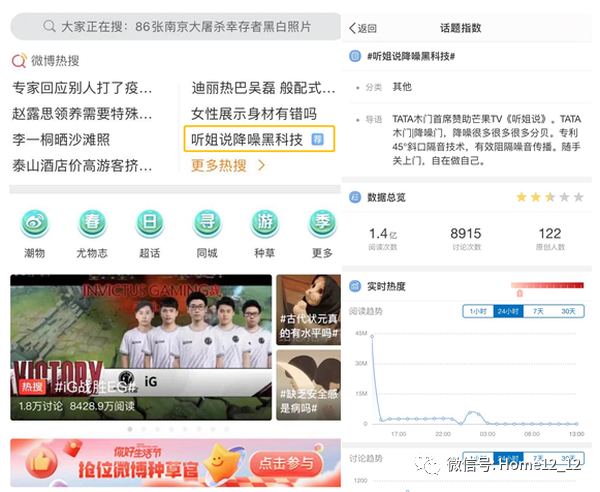Tap the 荐 badge on 听姐说降噪黑科技

pos(317,139)
